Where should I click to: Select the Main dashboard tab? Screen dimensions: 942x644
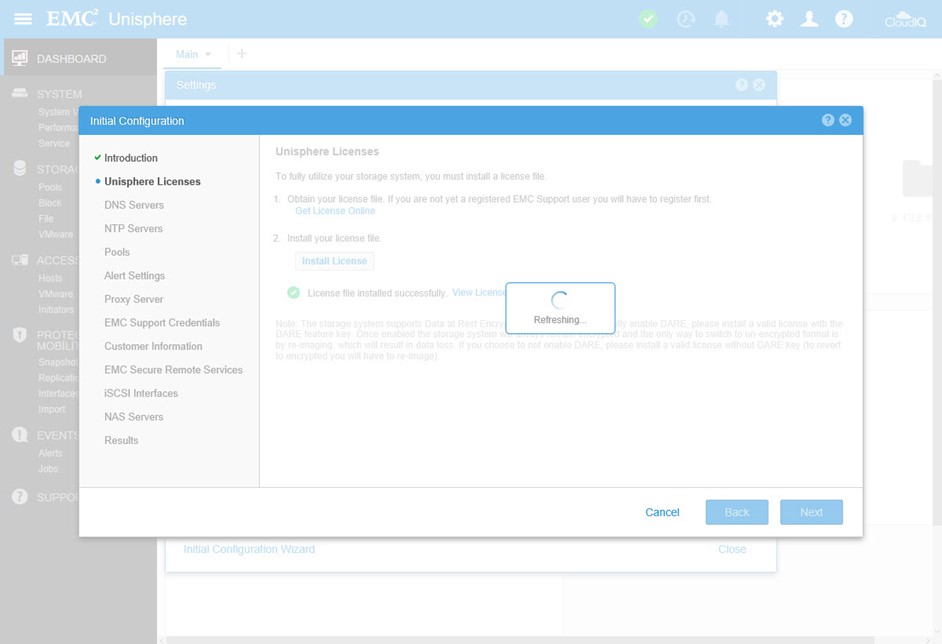[x=187, y=54]
